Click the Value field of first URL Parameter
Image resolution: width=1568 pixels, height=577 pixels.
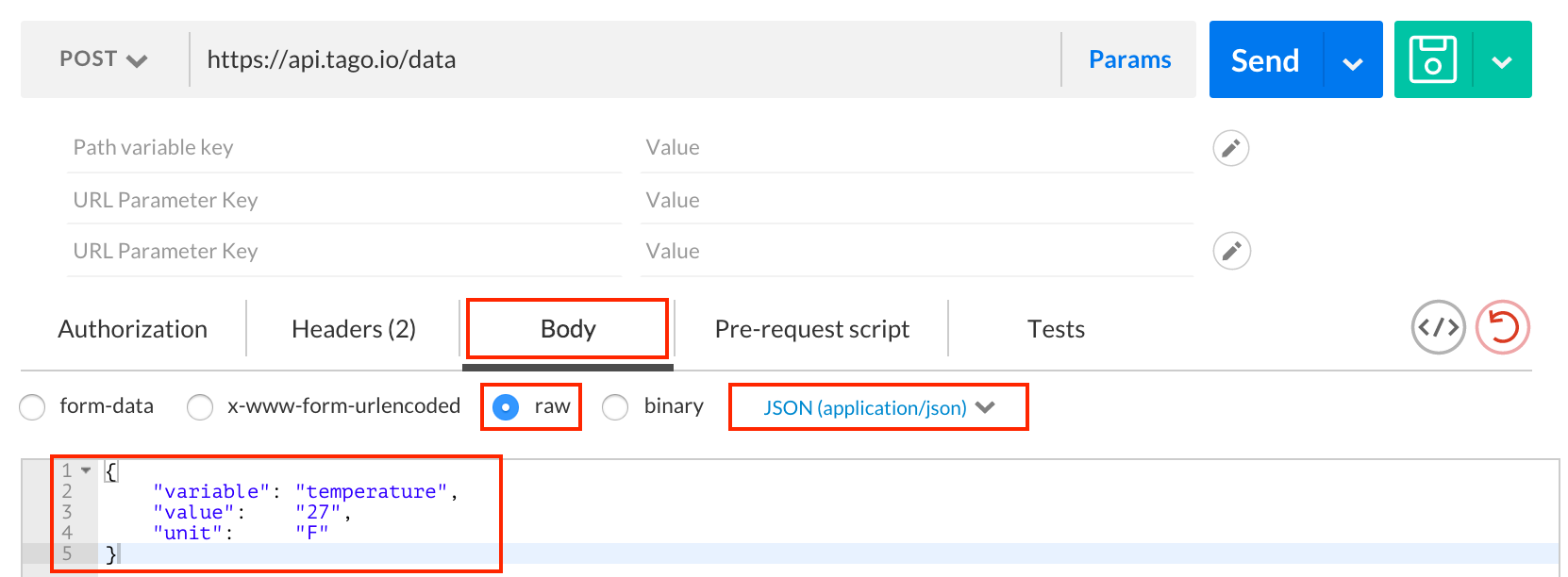coord(917,200)
